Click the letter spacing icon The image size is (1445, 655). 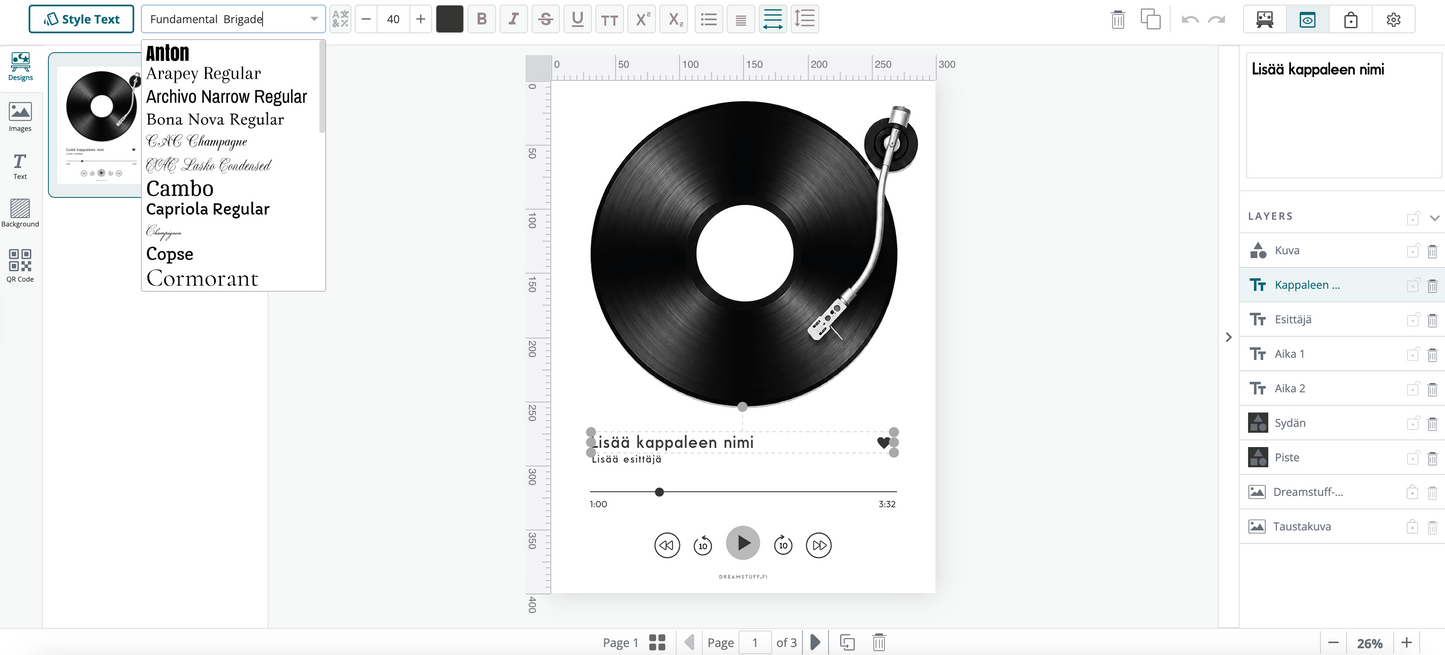coord(773,19)
